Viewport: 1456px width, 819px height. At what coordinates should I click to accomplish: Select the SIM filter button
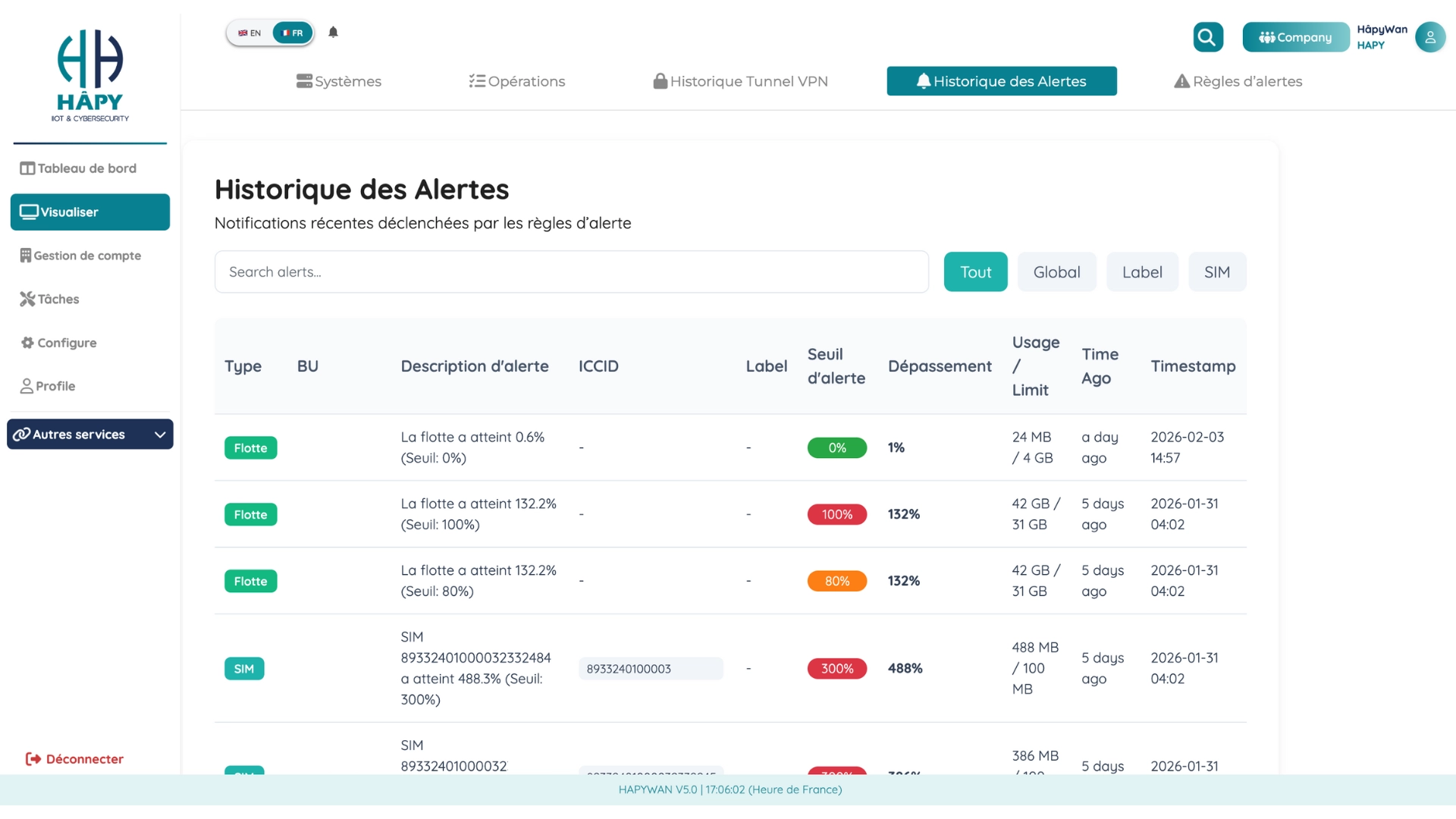click(1217, 271)
